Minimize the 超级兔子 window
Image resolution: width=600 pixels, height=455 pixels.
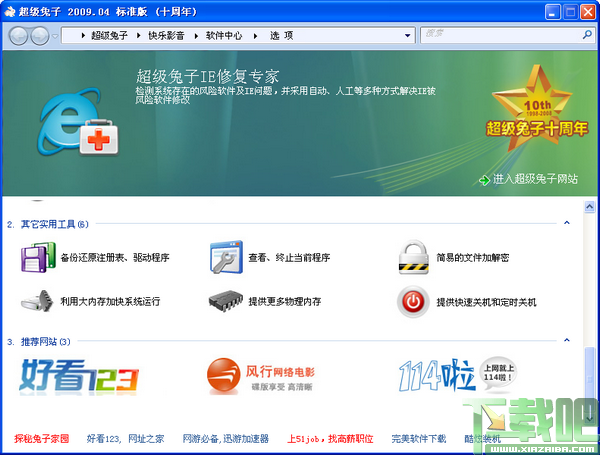tap(552, 12)
